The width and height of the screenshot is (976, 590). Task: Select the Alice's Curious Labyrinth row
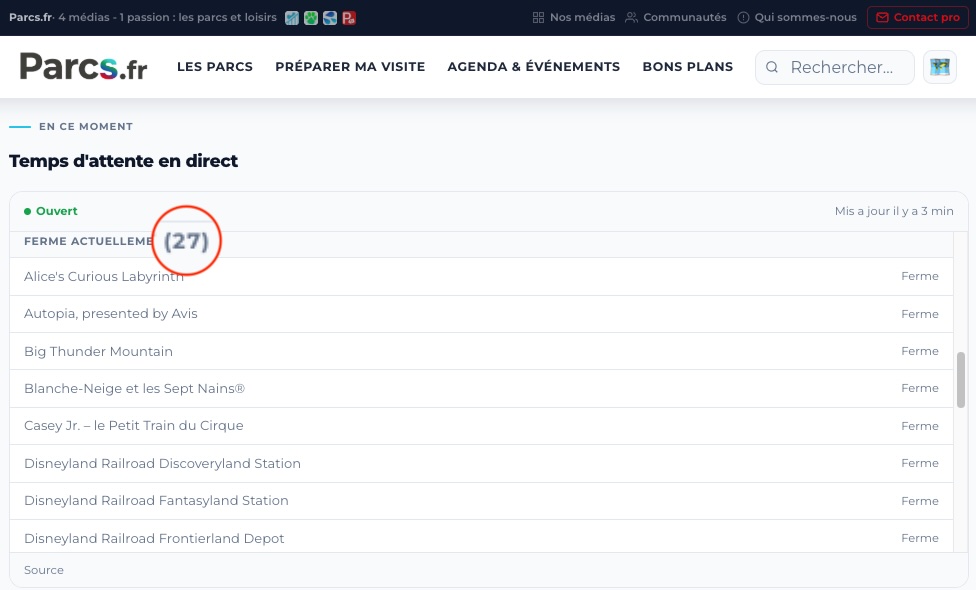pos(481,276)
